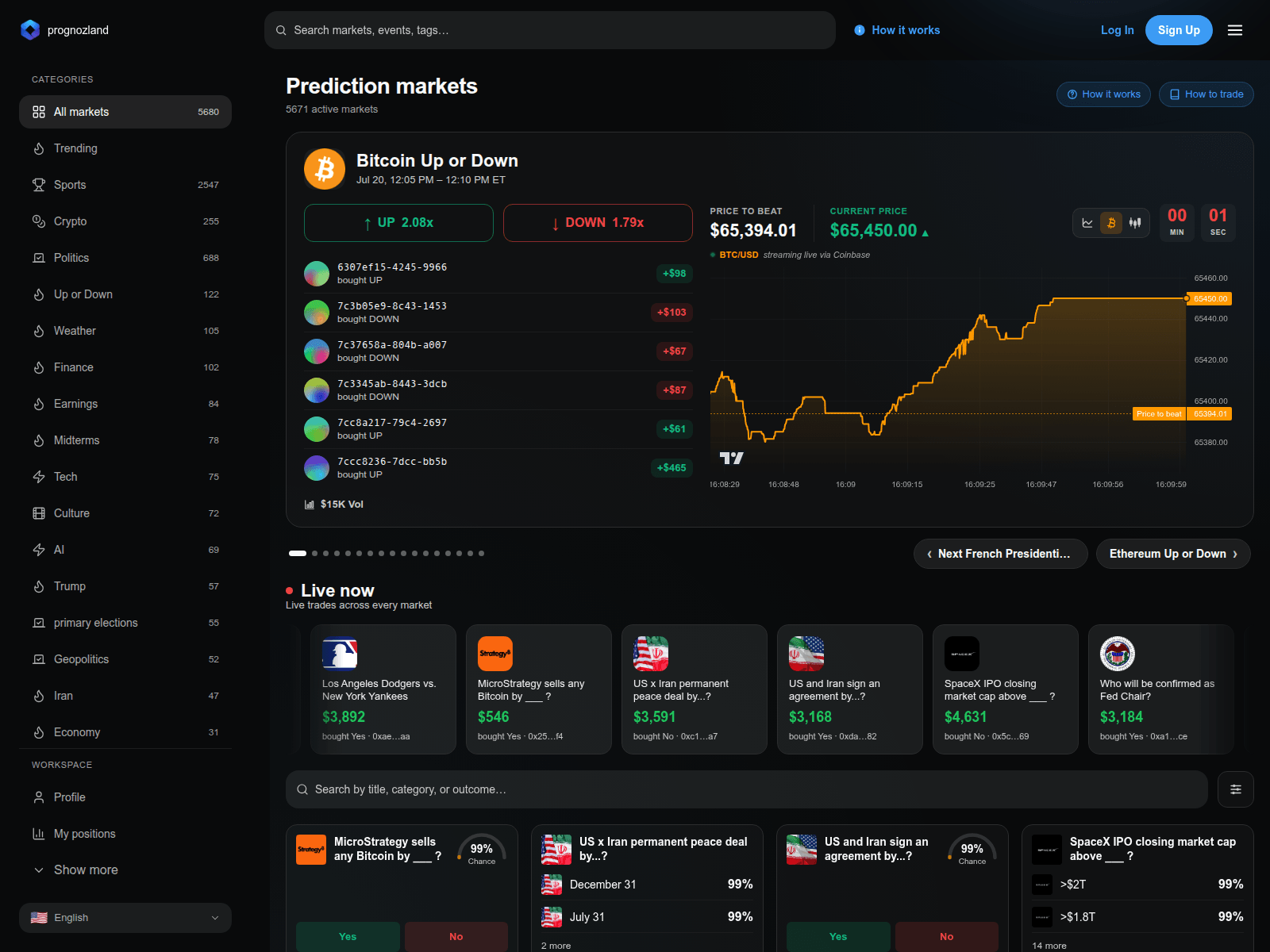
Task: Open English language dropdown
Action: (125, 918)
